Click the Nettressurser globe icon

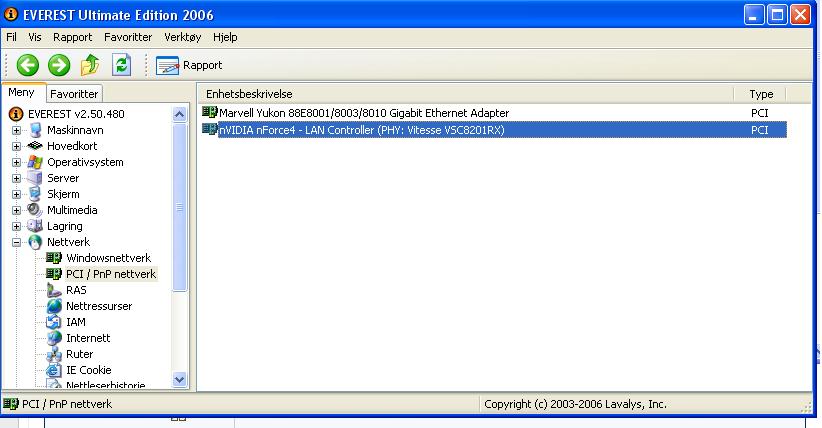[x=54, y=306]
